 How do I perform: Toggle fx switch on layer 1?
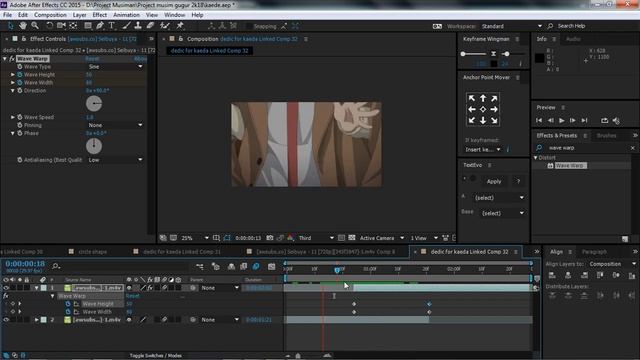150,288
